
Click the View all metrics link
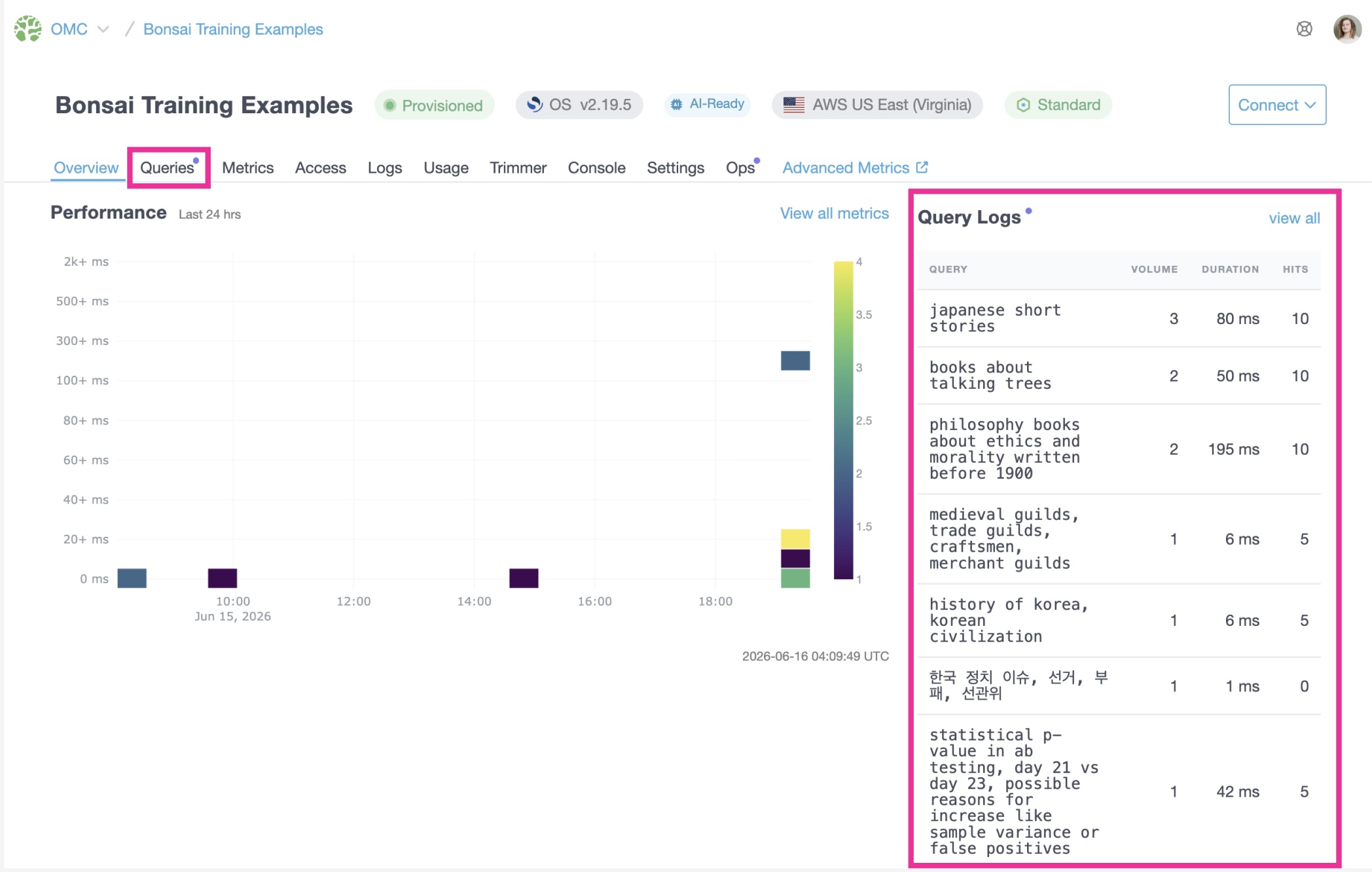[834, 213]
